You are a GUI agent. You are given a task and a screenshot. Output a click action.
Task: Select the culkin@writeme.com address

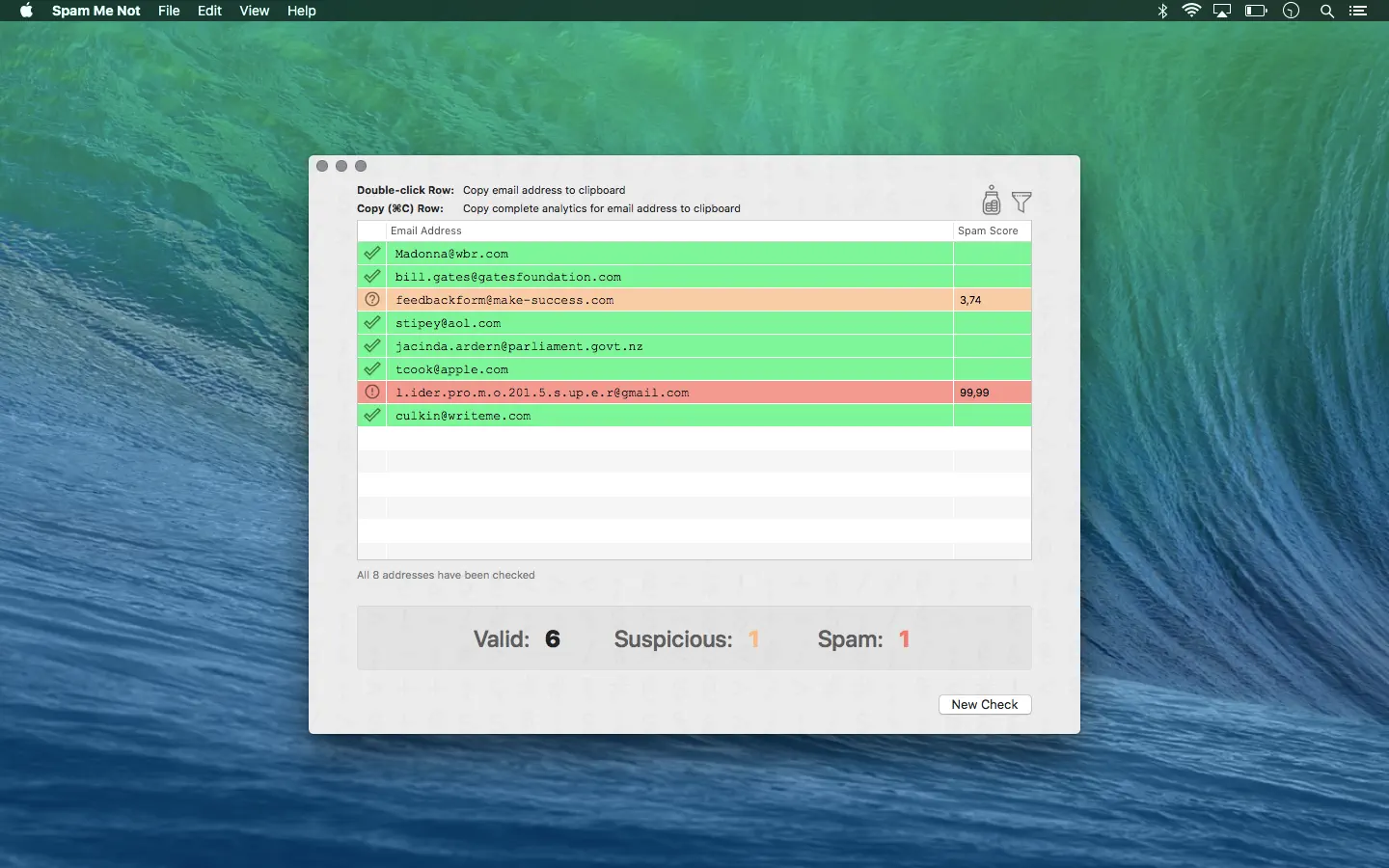pos(463,416)
